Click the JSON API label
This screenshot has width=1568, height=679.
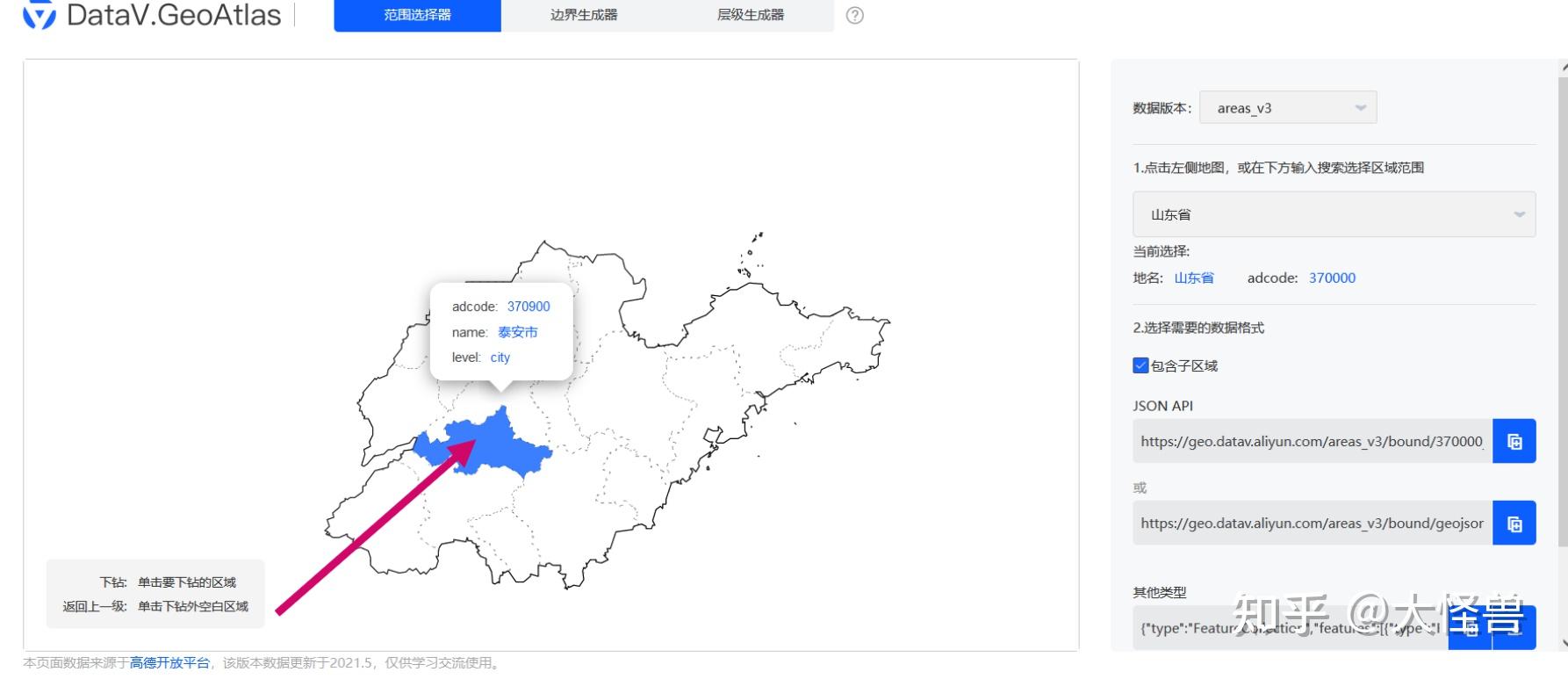click(x=1163, y=406)
